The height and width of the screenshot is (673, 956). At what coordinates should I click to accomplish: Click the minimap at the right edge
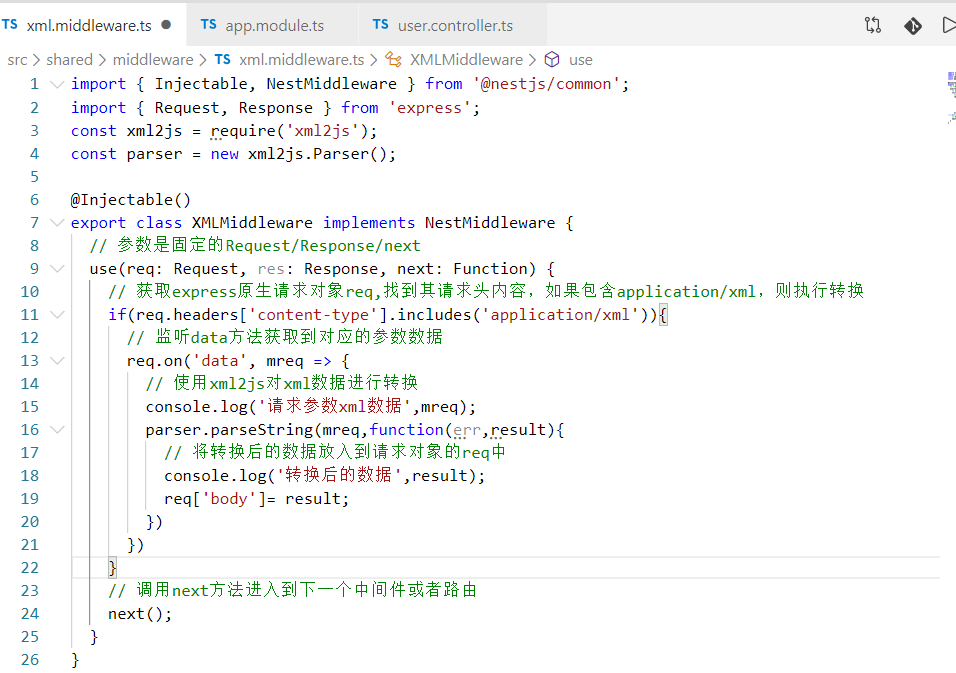pyautogui.click(x=951, y=98)
